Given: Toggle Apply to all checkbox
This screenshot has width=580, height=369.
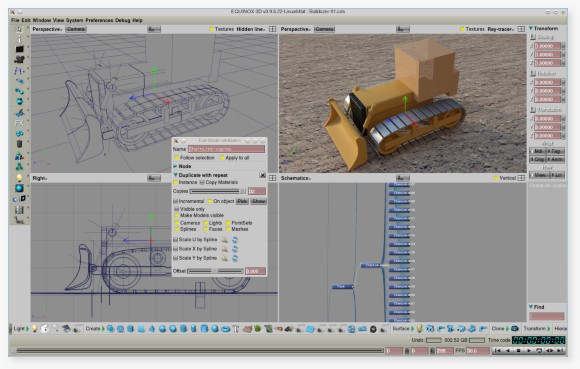Looking at the screenshot, I should click(x=222, y=158).
